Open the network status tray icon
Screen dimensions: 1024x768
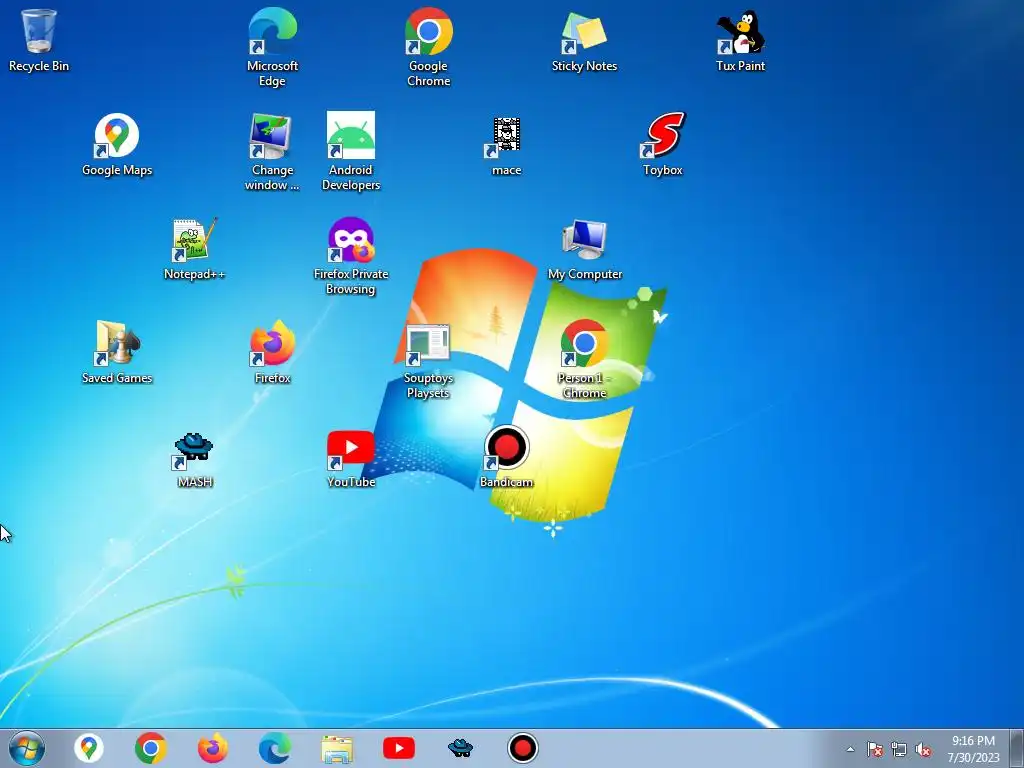pyautogui.click(x=899, y=749)
